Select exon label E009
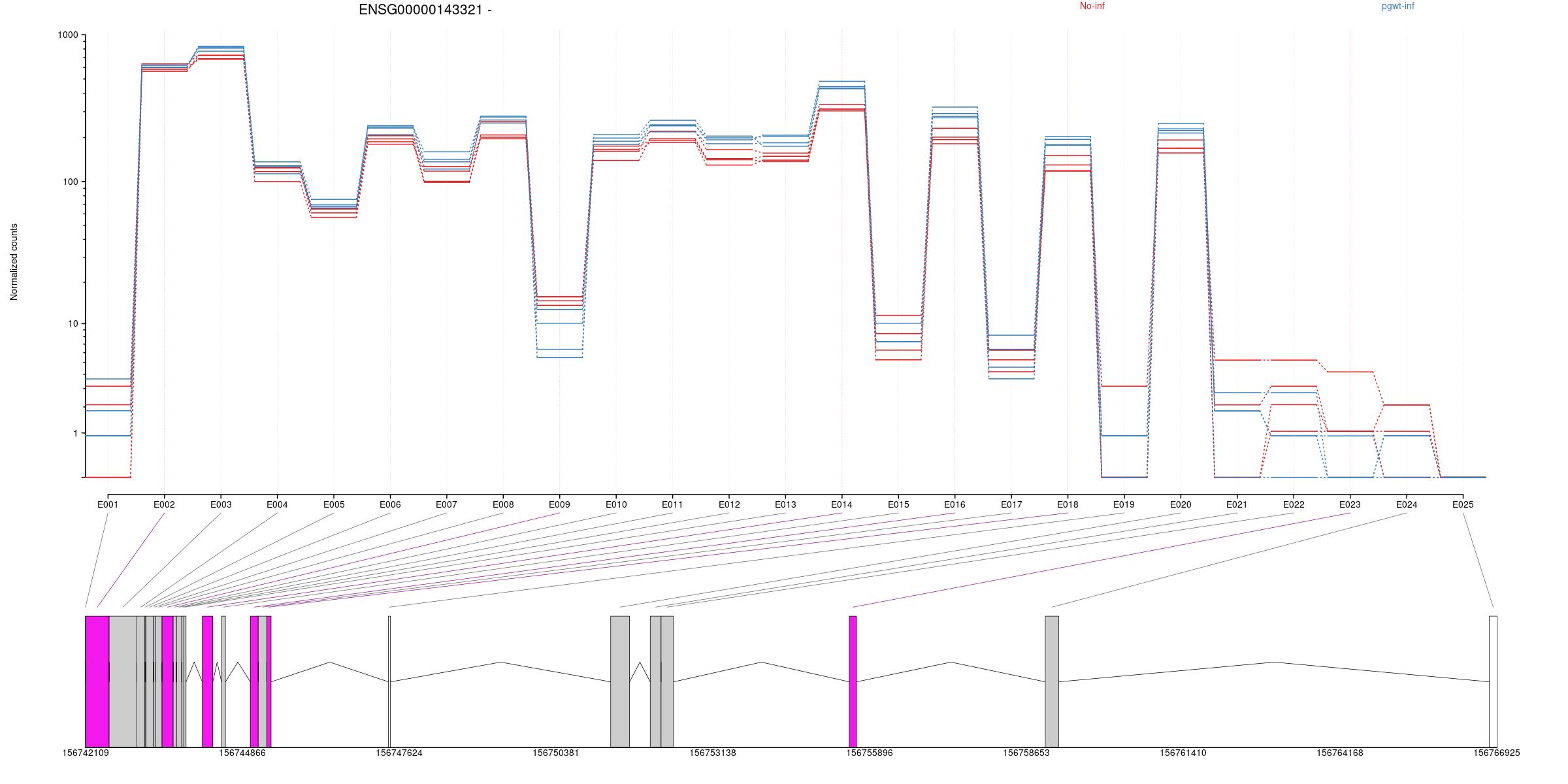The image size is (1568, 784). 559,504
